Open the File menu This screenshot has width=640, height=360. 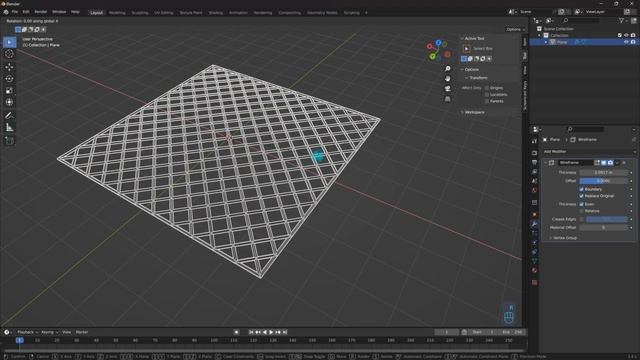point(15,12)
